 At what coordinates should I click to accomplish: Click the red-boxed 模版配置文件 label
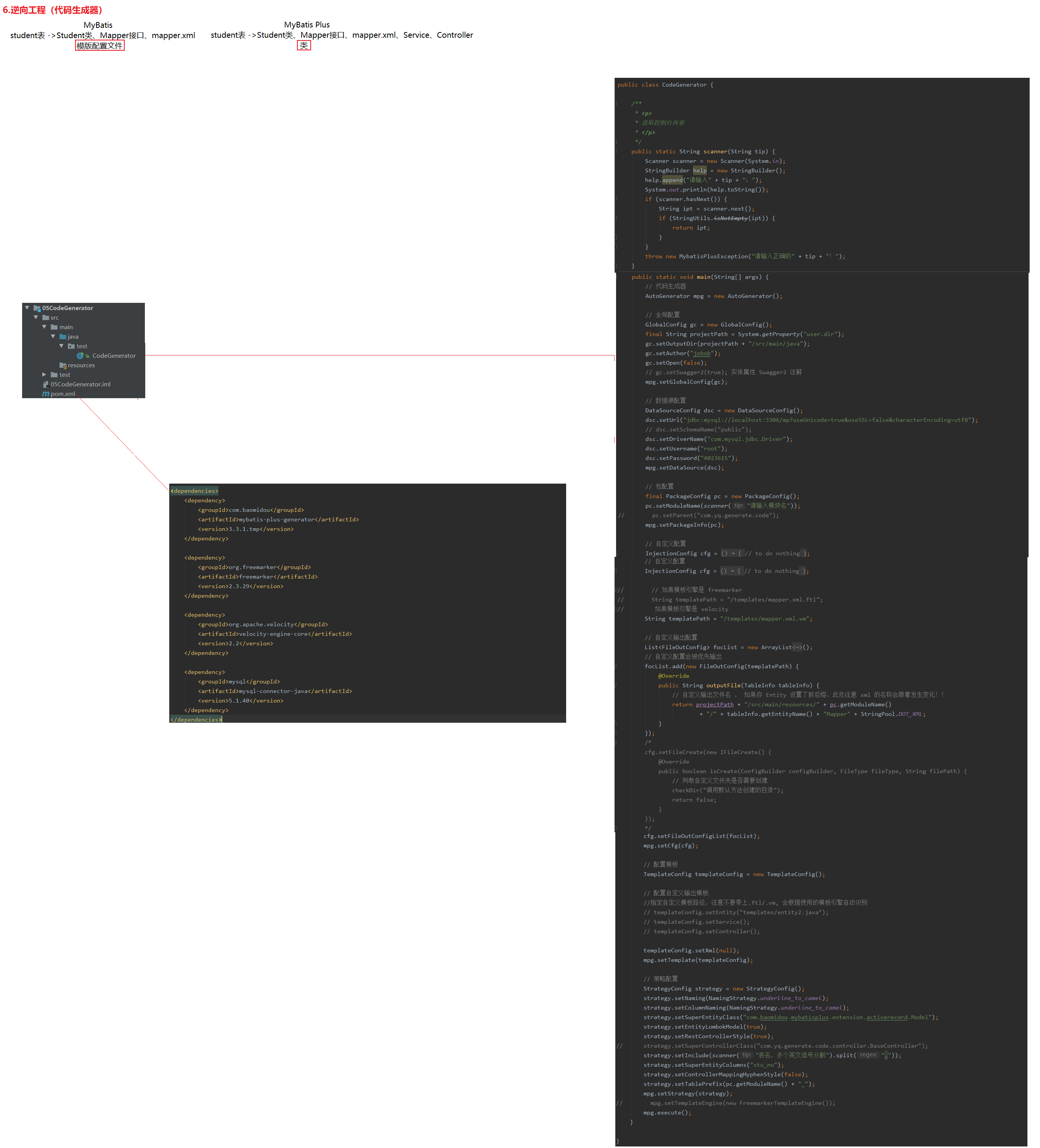pos(100,45)
